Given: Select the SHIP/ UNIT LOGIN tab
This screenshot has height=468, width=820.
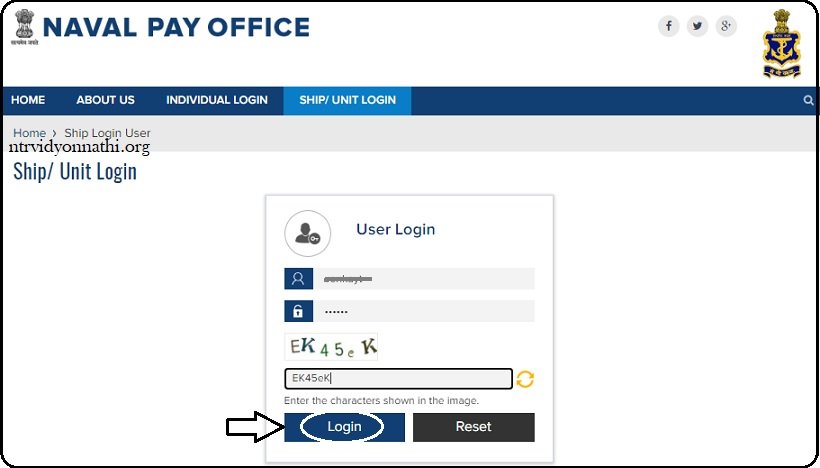Looking at the screenshot, I should [347, 100].
